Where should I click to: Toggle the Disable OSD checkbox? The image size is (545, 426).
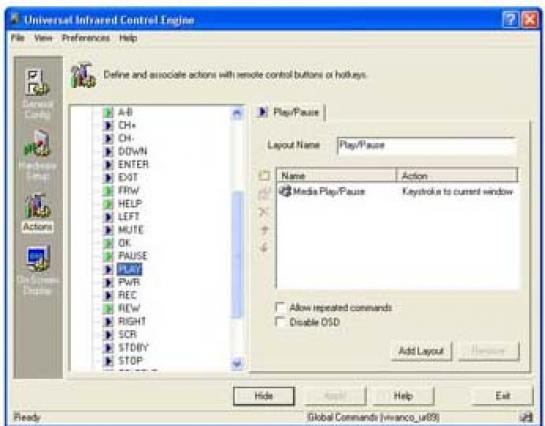pyautogui.click(x=280, y=322)
